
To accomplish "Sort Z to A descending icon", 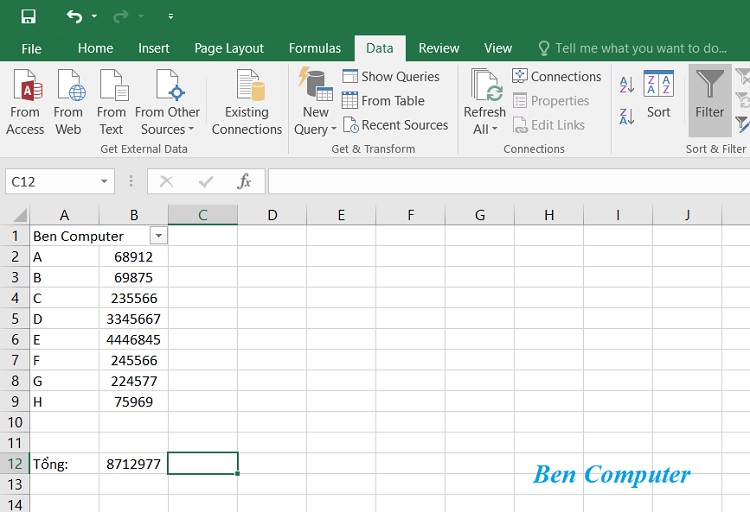I will (x=627, y=116).
